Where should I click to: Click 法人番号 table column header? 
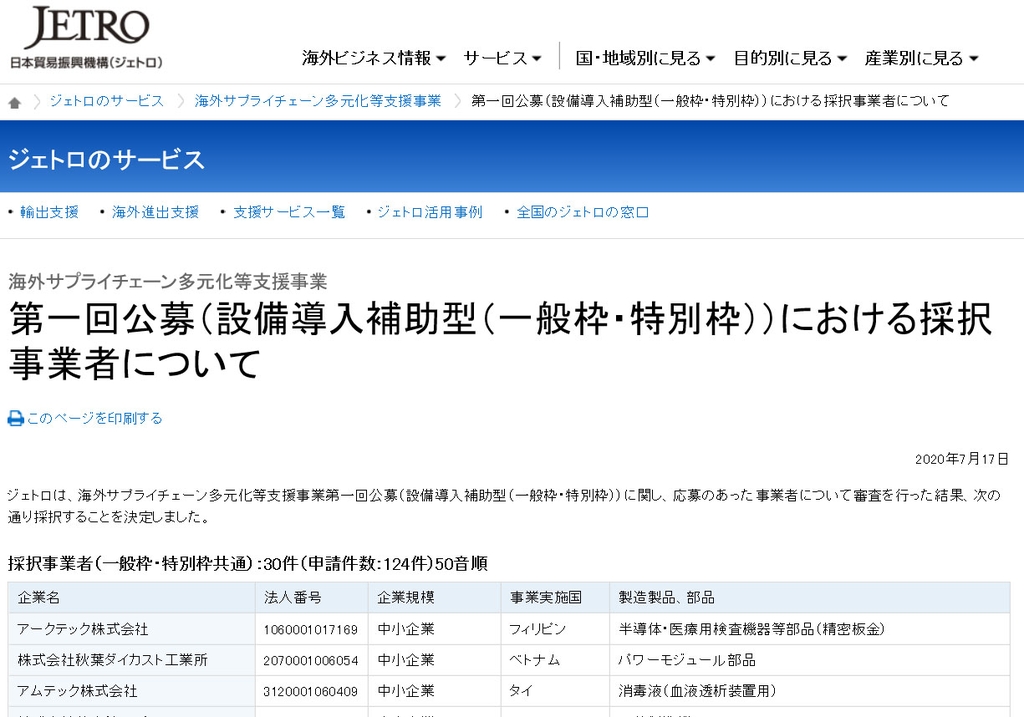pyautogui.click(x=292, y=598)
